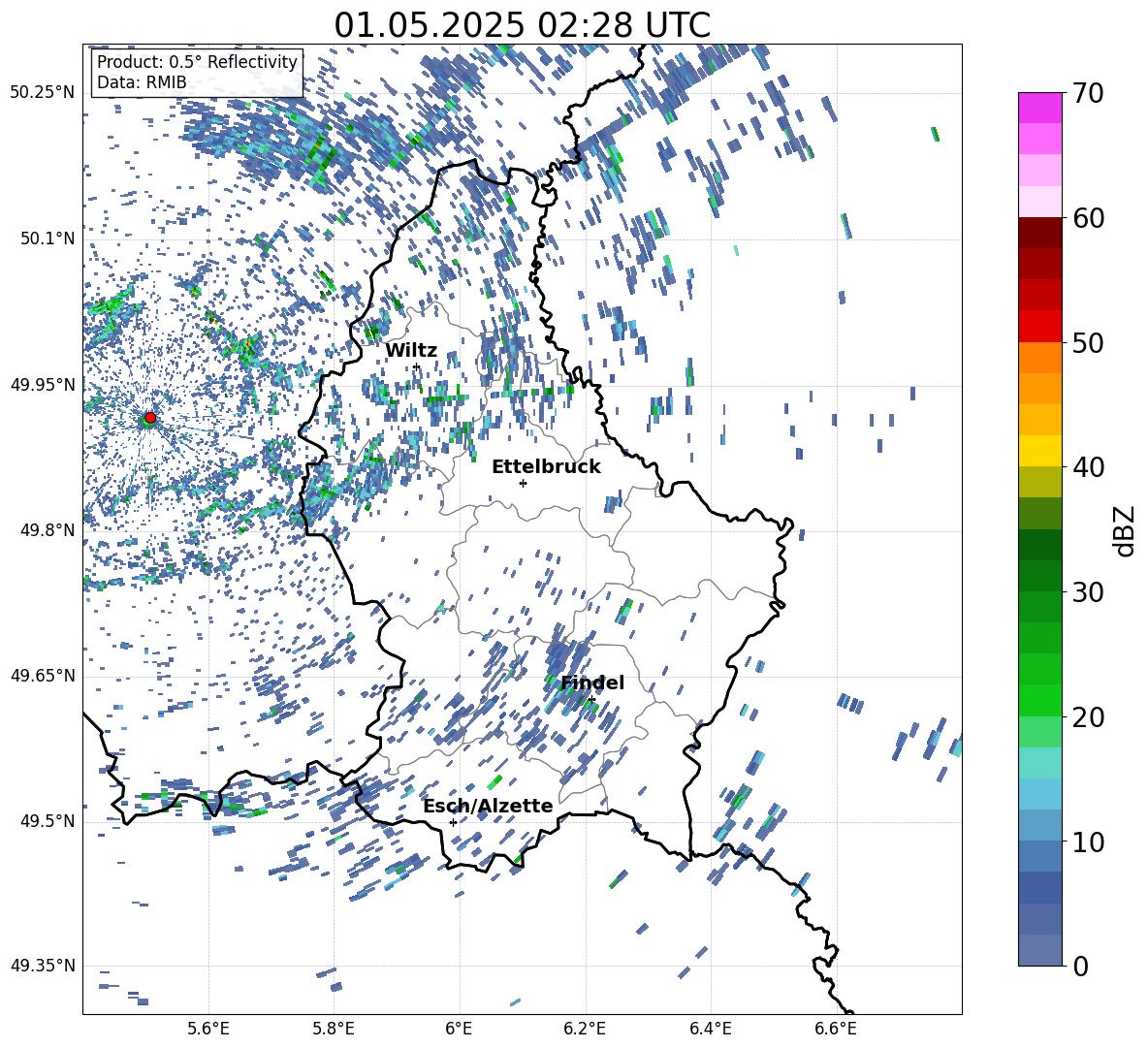Click the 0 tick on the colorbar
This screenshot has height=1048, width=1148.
coord(1081,966)
